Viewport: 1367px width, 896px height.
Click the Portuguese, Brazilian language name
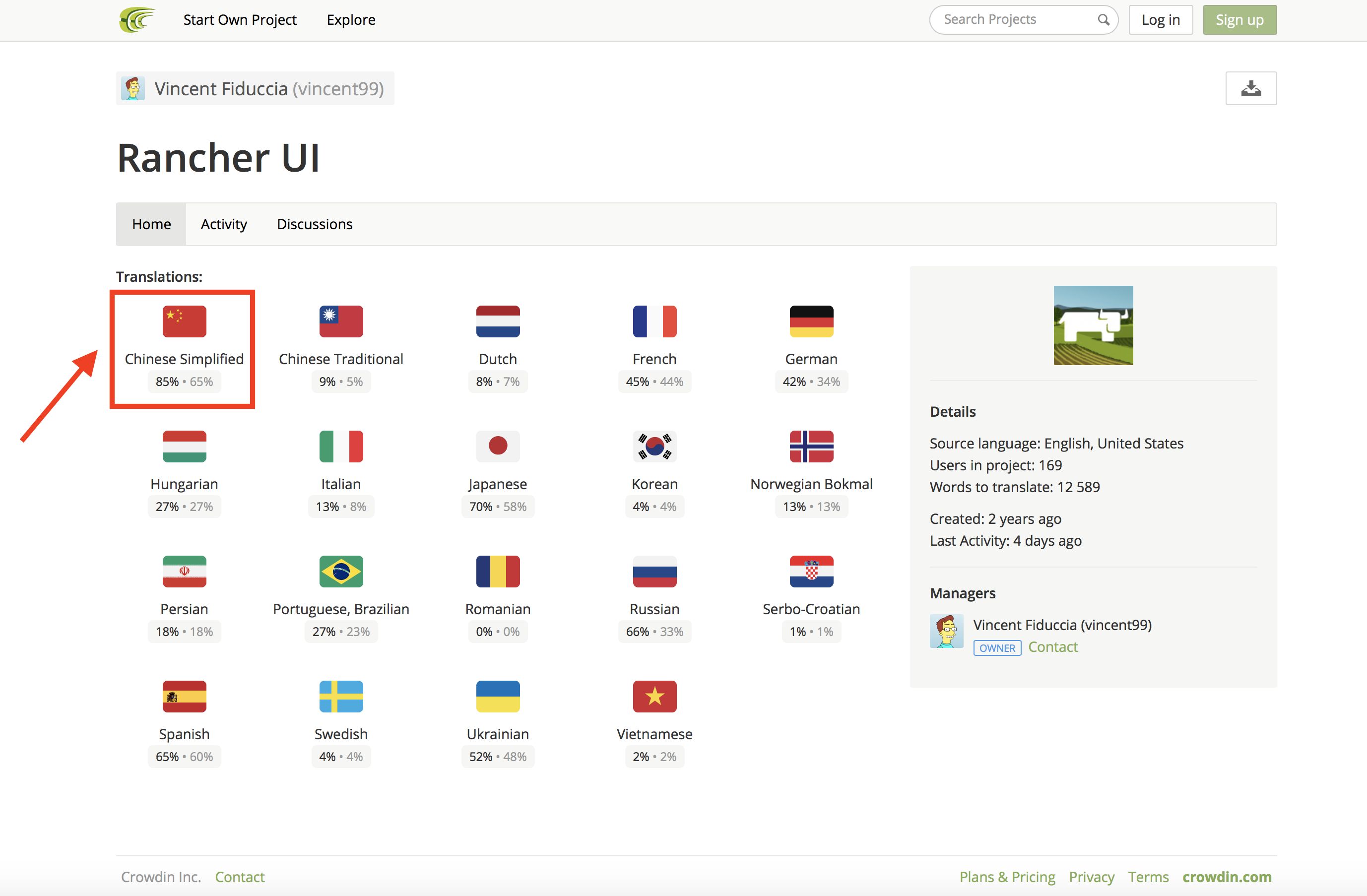click(341, 609)
